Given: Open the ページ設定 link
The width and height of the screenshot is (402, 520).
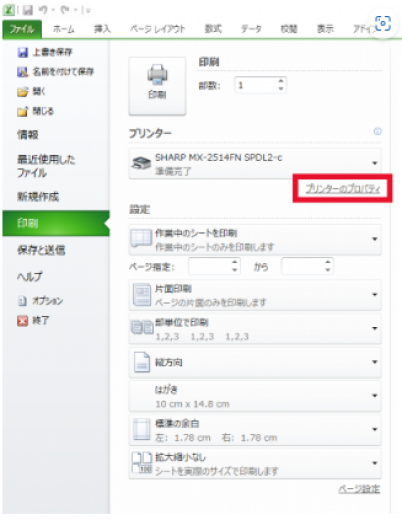Looking at the screenshot, I should click(359, 489).
